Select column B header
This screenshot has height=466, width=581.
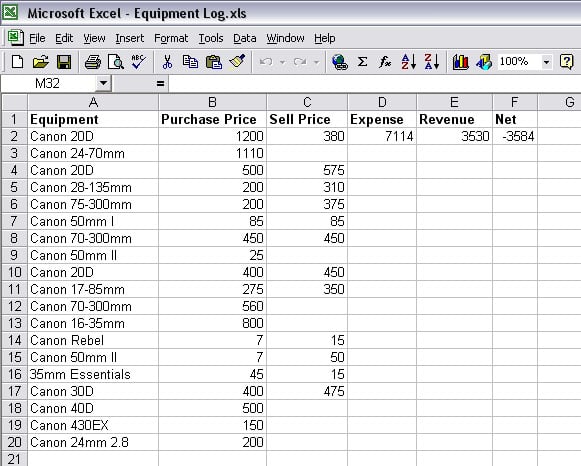tap(212, 102)
